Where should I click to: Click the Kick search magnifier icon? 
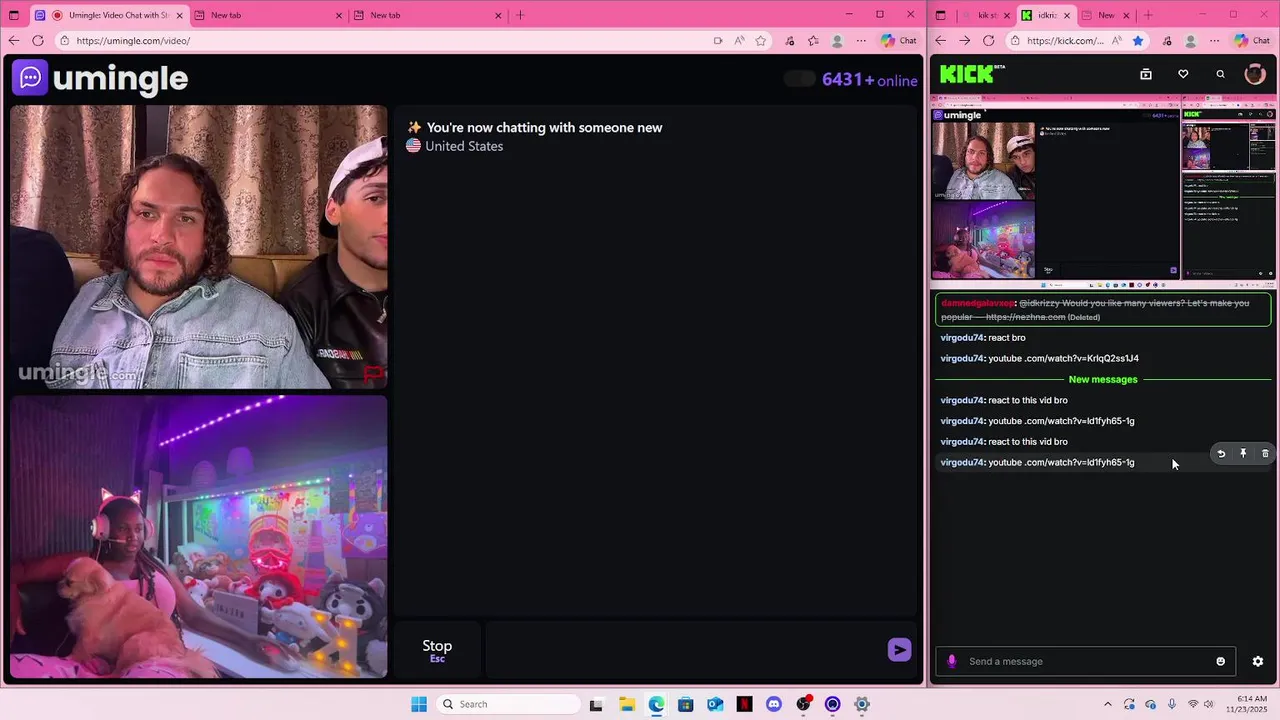pos(1220,74)
